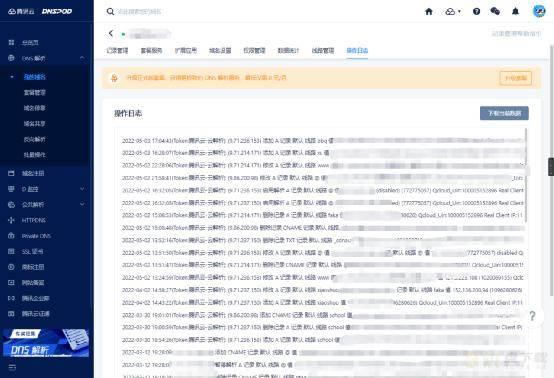Open the 线路管理 tab
The width and height of the screenshot is (554, 378).
pos(323,51)
